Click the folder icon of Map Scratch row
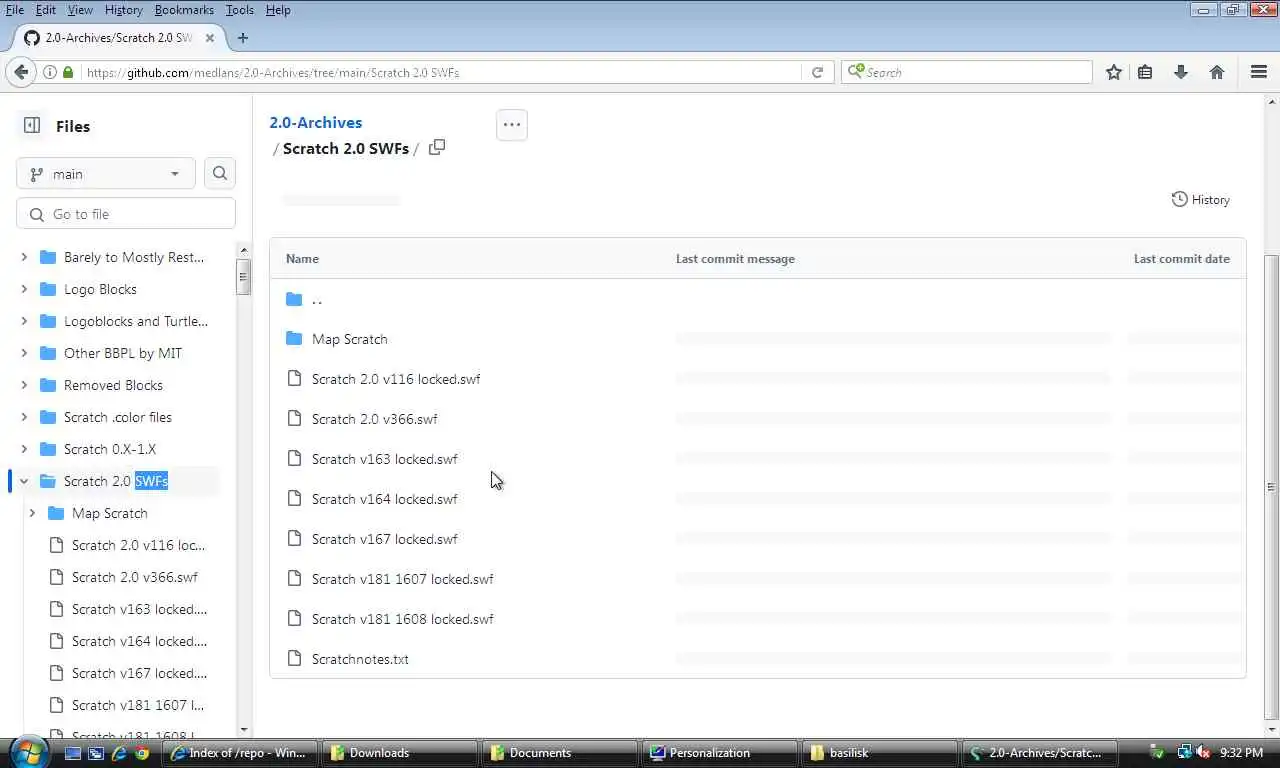 click(x=294, y=339)
